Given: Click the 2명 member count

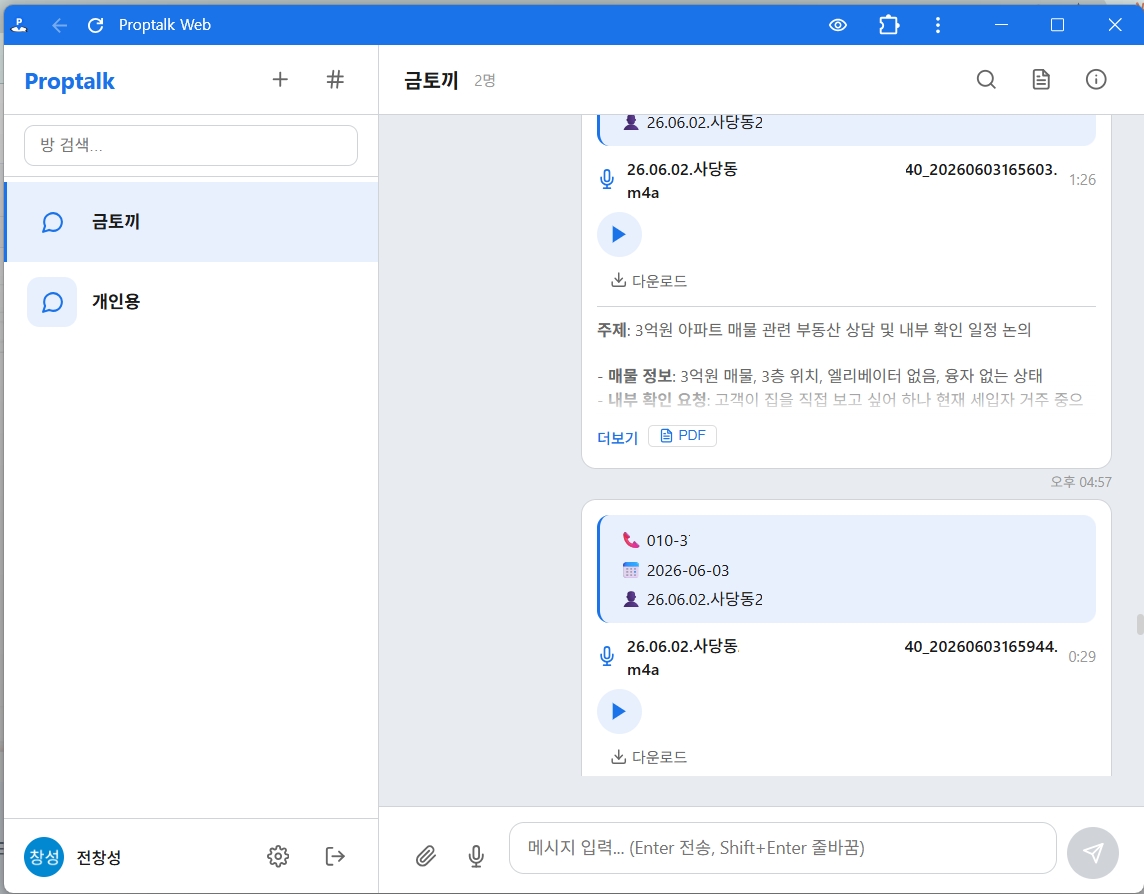Looking at the screenshot, I should (x=484, y=80).
